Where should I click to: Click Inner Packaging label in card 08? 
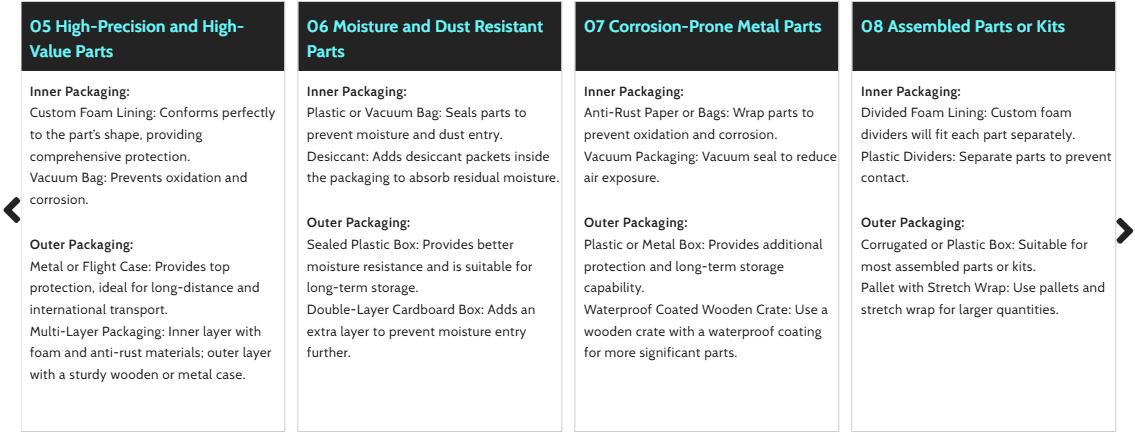click(x=911, y=91)
